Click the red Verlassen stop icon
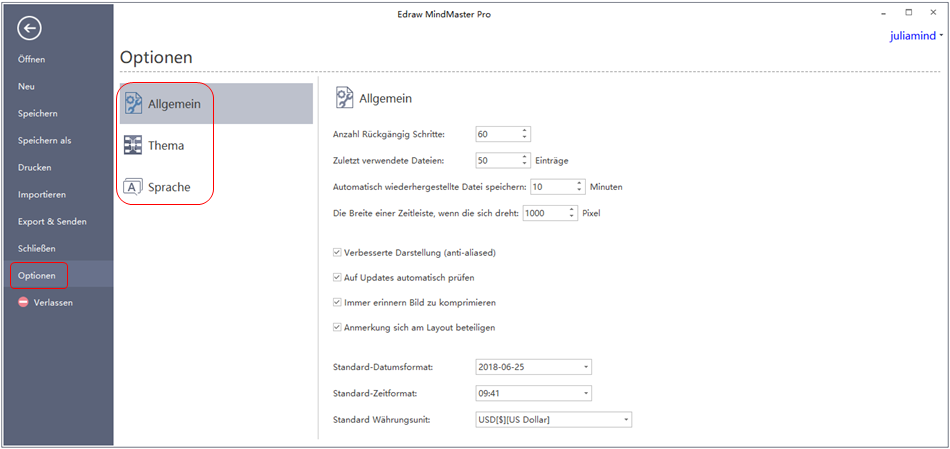The width and height of the screenshot is (950, 449). click(x=24, y=302)
